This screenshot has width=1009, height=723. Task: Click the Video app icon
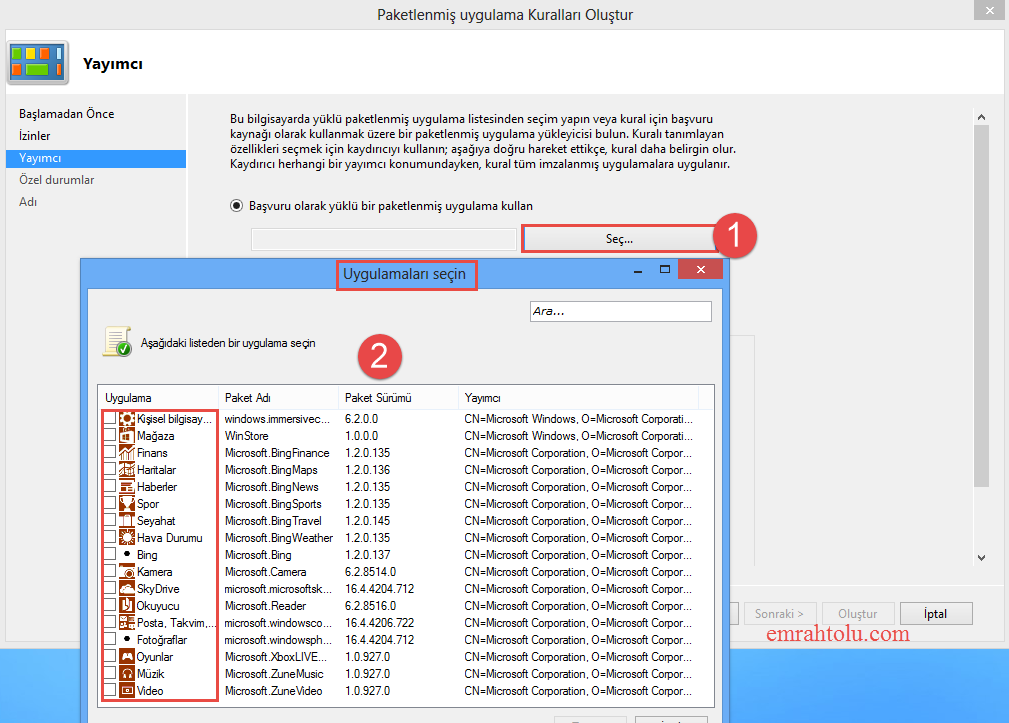tap(127, 691)
